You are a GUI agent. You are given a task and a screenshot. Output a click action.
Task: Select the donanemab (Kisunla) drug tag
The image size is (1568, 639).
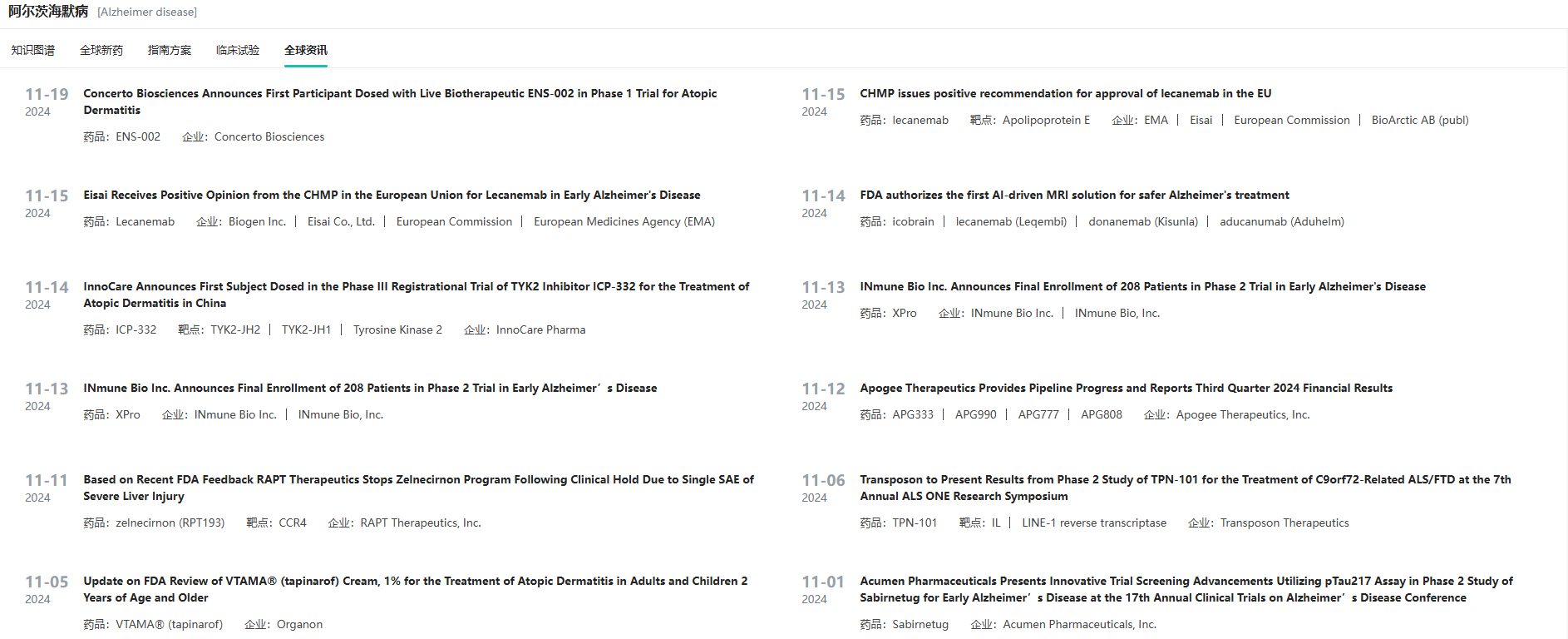pyautogui.click(x=1143, y=222)
